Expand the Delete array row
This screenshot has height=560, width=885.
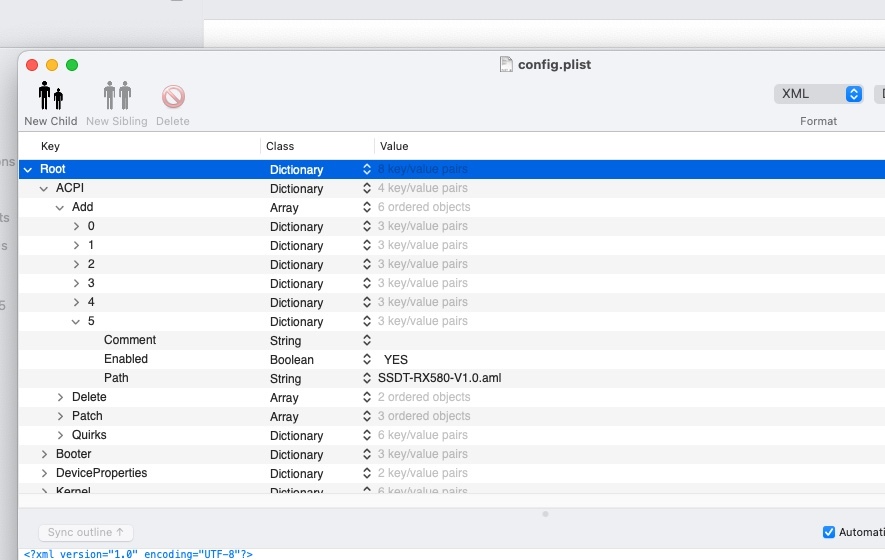click(60, 397)
